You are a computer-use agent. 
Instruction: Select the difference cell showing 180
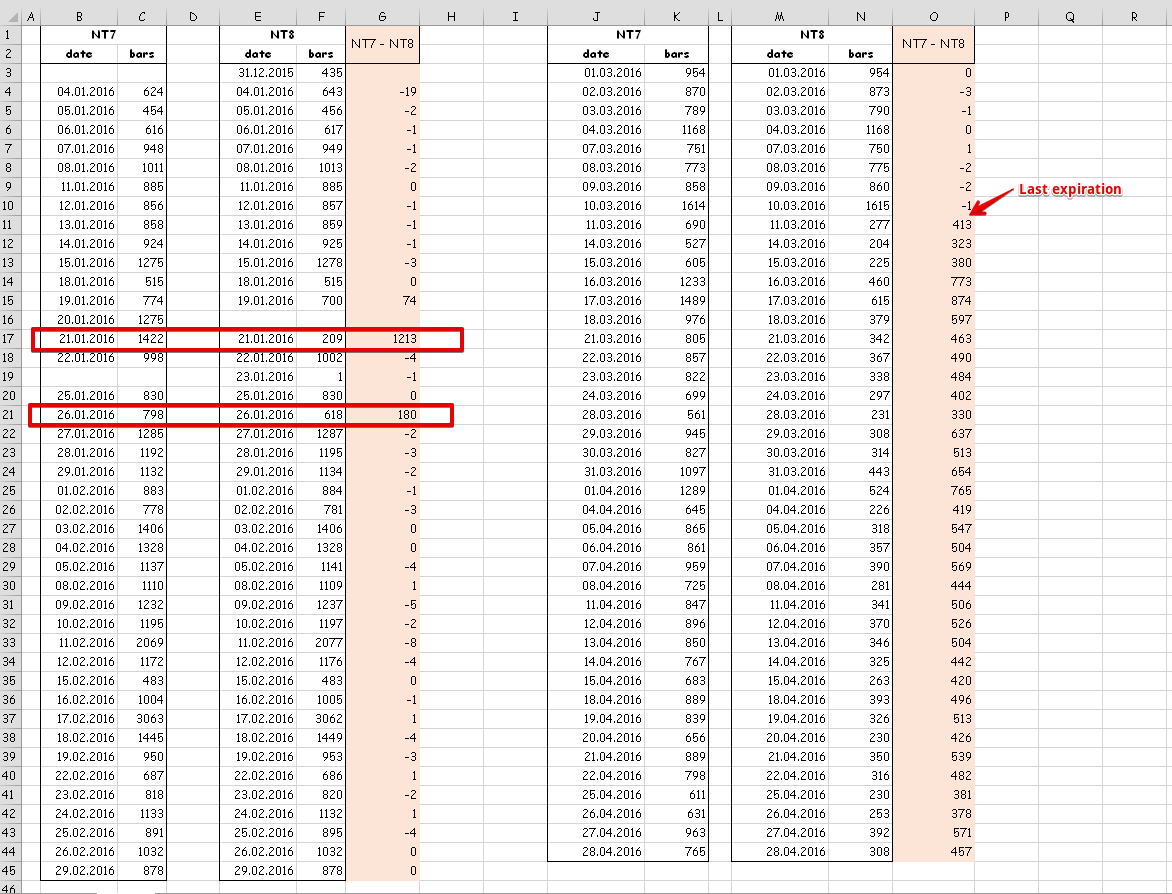382,415
